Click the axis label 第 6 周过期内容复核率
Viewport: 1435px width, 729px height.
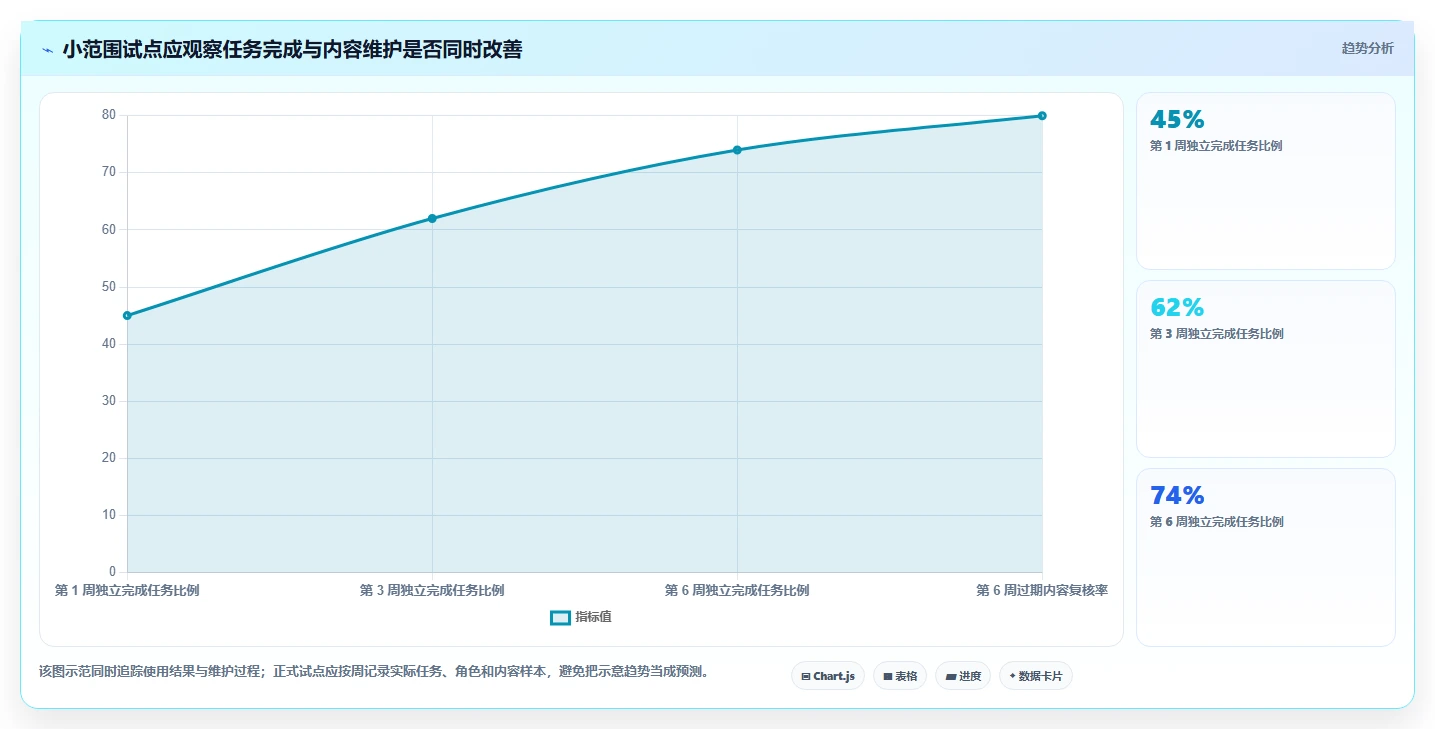(x=1042, y=591)
